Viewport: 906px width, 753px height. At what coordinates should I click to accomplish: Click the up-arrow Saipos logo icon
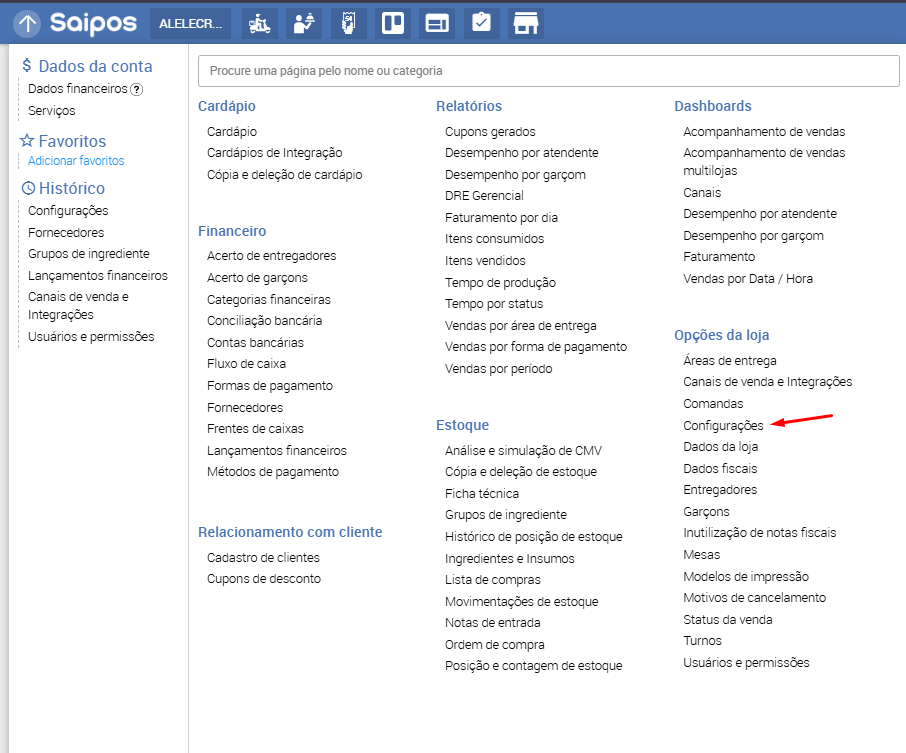pyautogui.click(x=27, y=23)
